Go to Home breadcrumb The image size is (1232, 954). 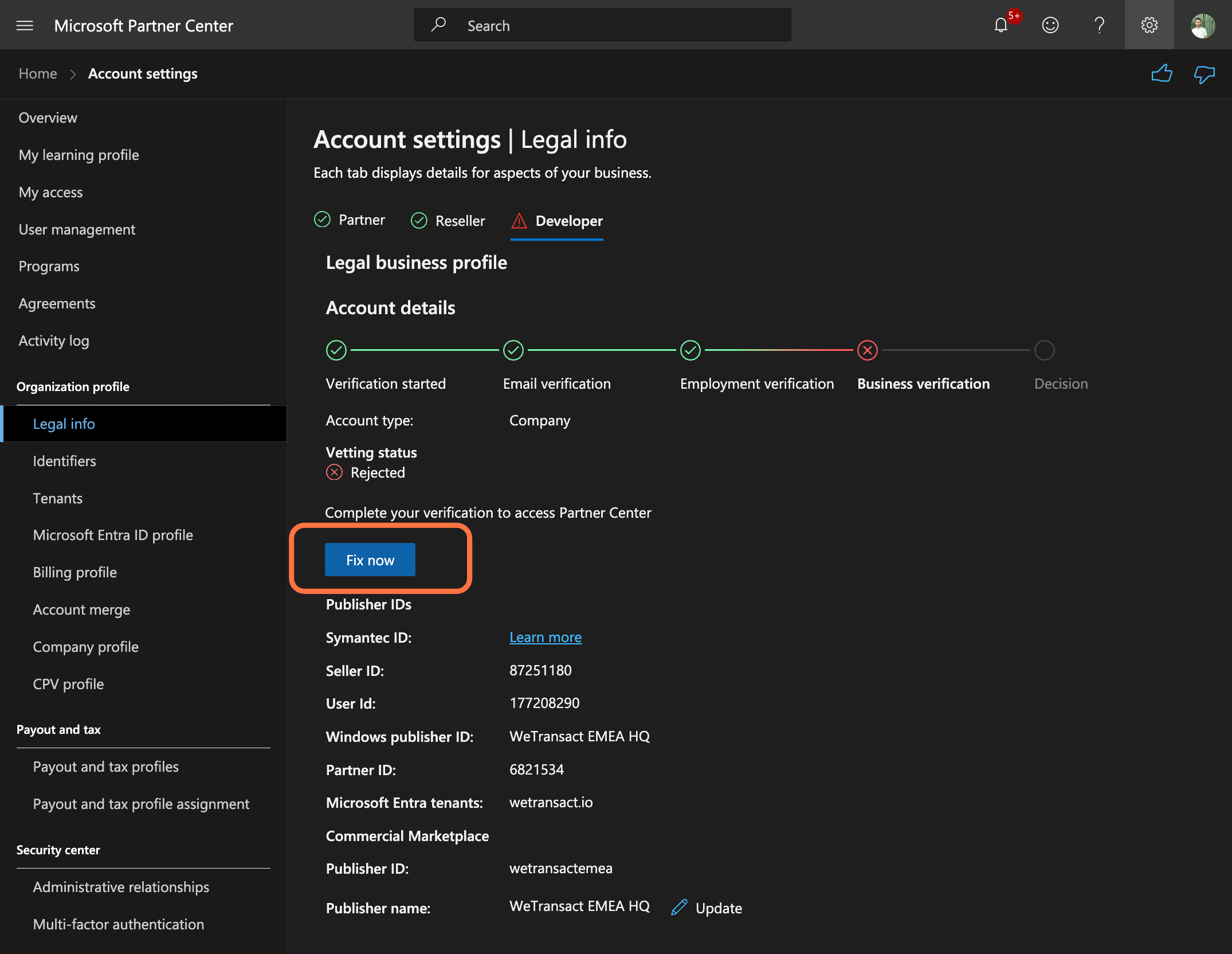[38, 74]
